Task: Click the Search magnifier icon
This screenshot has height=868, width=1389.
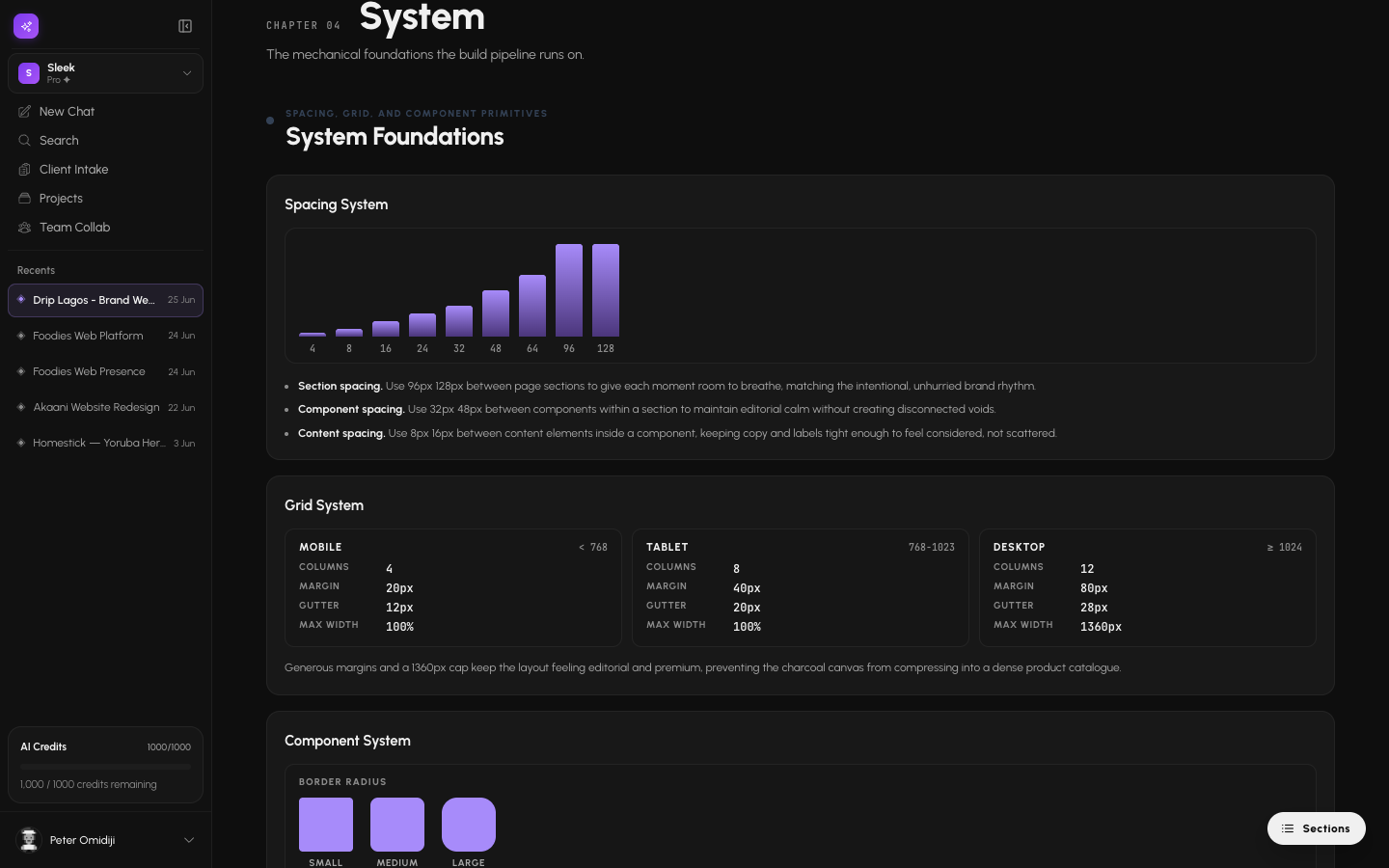Action: (25, 141)
